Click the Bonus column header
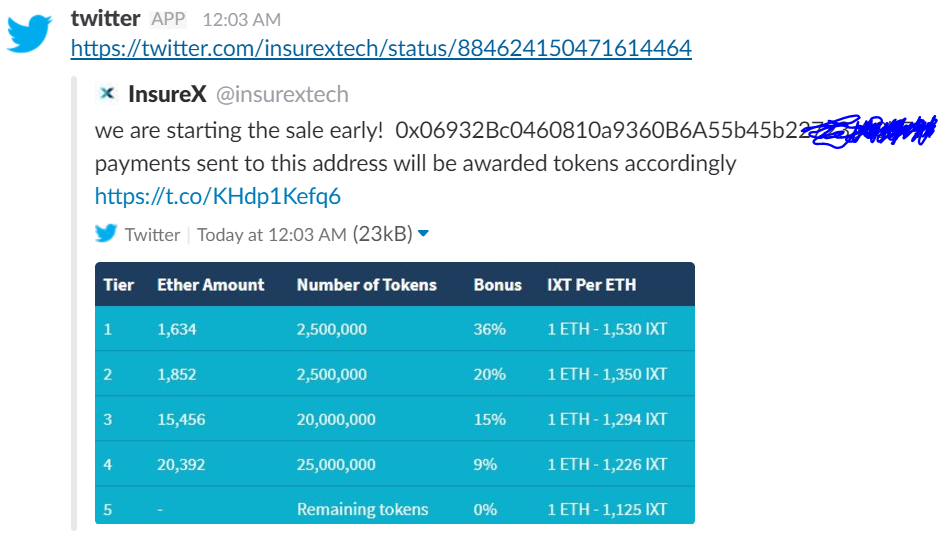947x539 pixels. [498, 285]
